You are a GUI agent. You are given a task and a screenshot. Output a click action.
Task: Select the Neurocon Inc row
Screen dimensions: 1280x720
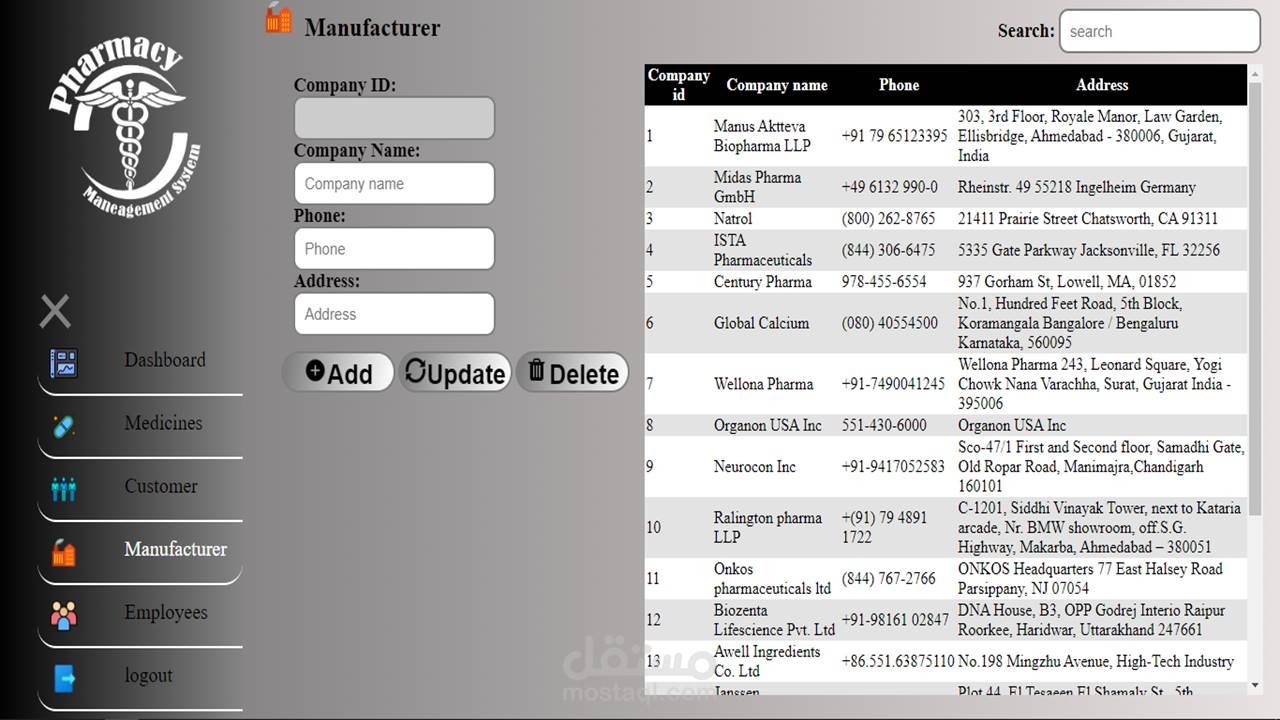click(x=946, y=466)
